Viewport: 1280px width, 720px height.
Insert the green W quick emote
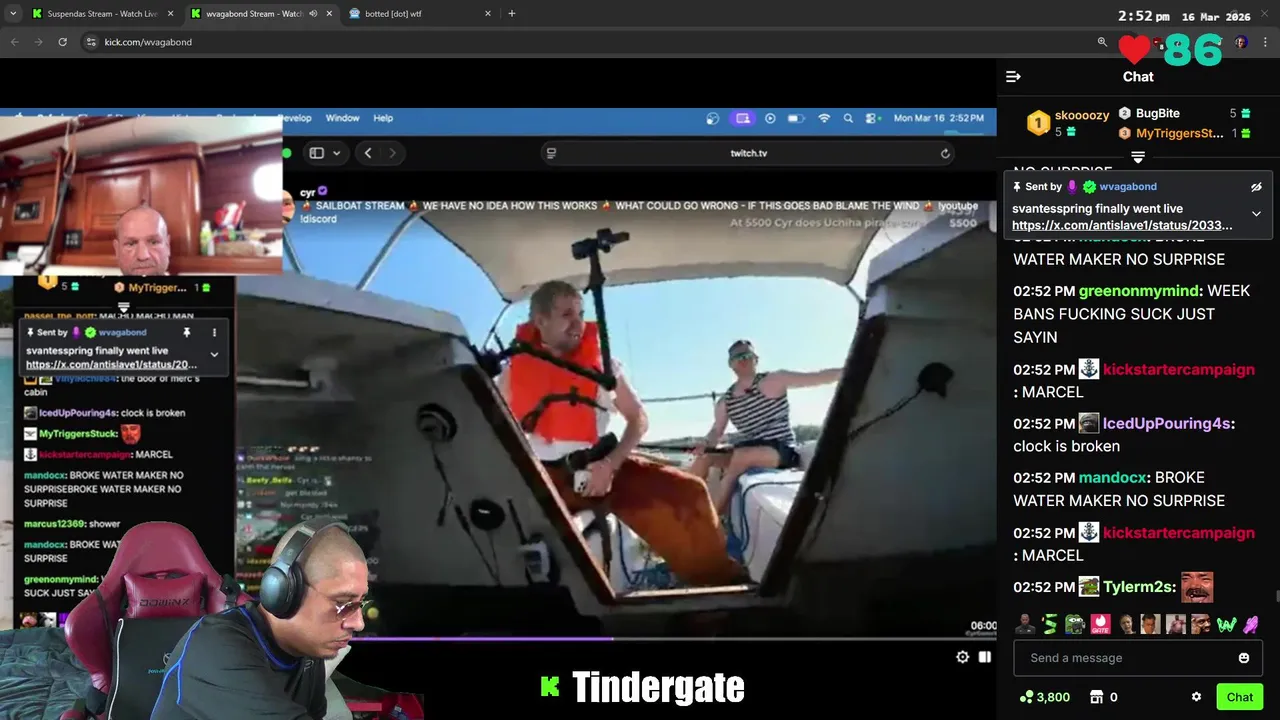pyautogui.click(x=1226, y=625)
